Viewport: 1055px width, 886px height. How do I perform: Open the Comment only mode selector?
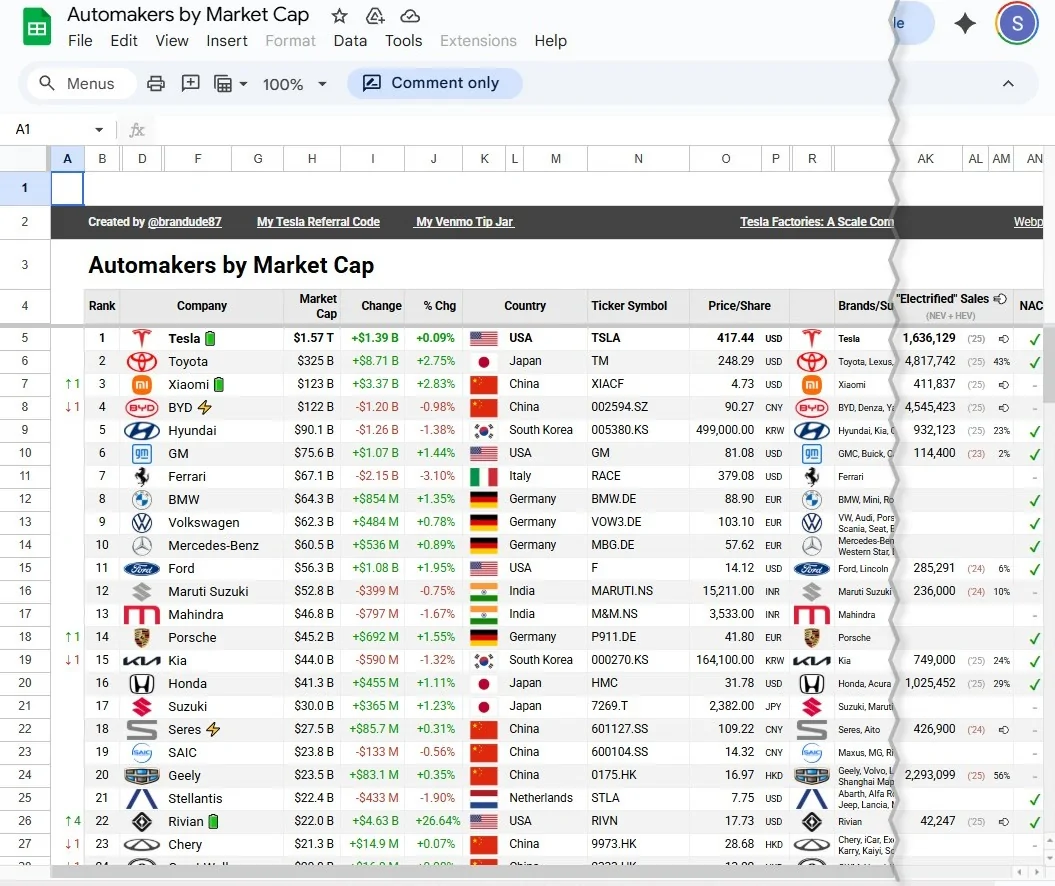pyautogui.click(x=435, y=83)
